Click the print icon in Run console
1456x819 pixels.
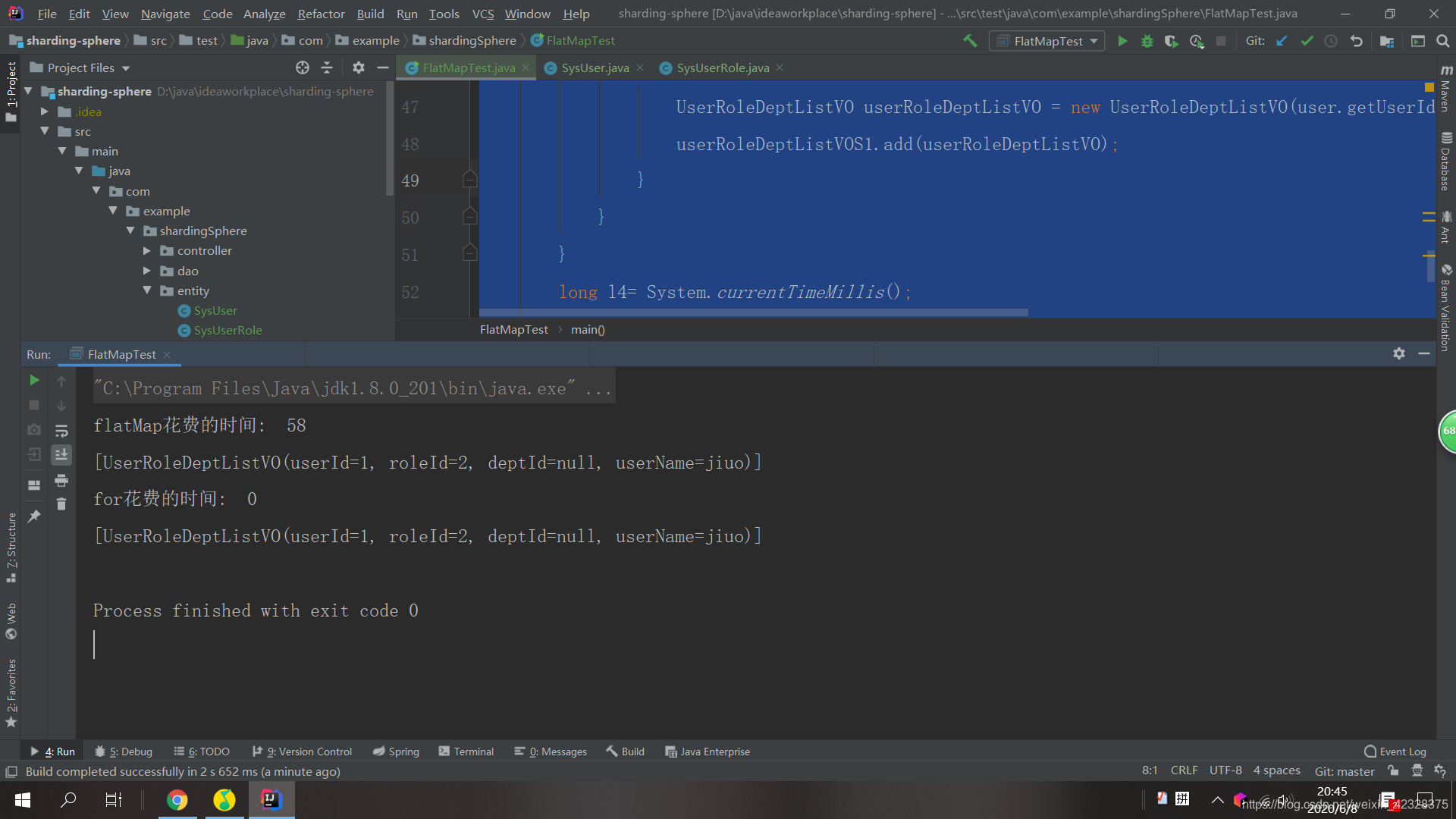61,480
